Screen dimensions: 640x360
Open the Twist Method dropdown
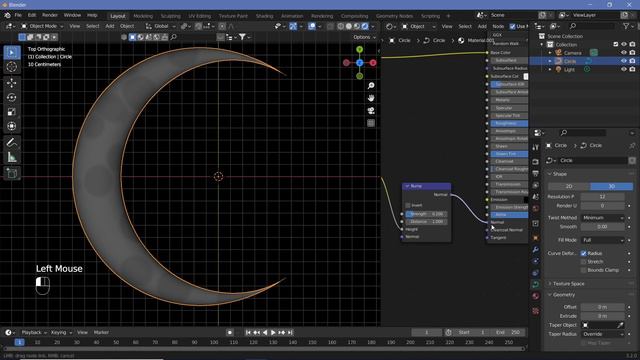(602, 218)
